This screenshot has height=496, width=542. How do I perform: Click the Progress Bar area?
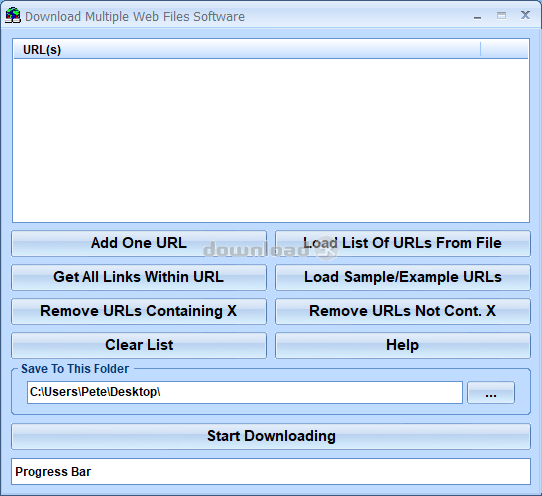pyautogui.click(x=271, y=471)
